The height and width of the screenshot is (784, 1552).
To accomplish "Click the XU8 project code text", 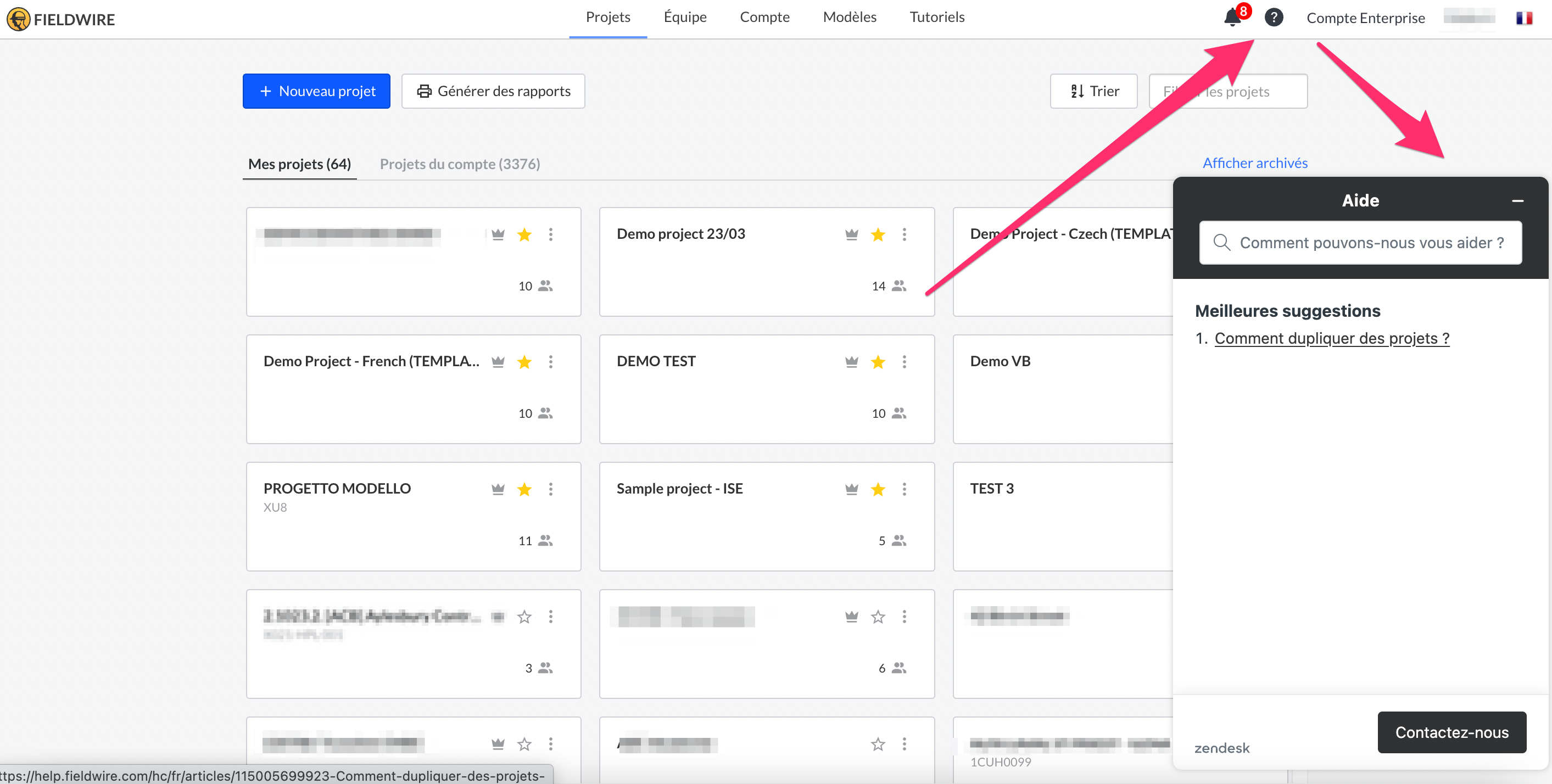I will (x=275, y=507).
